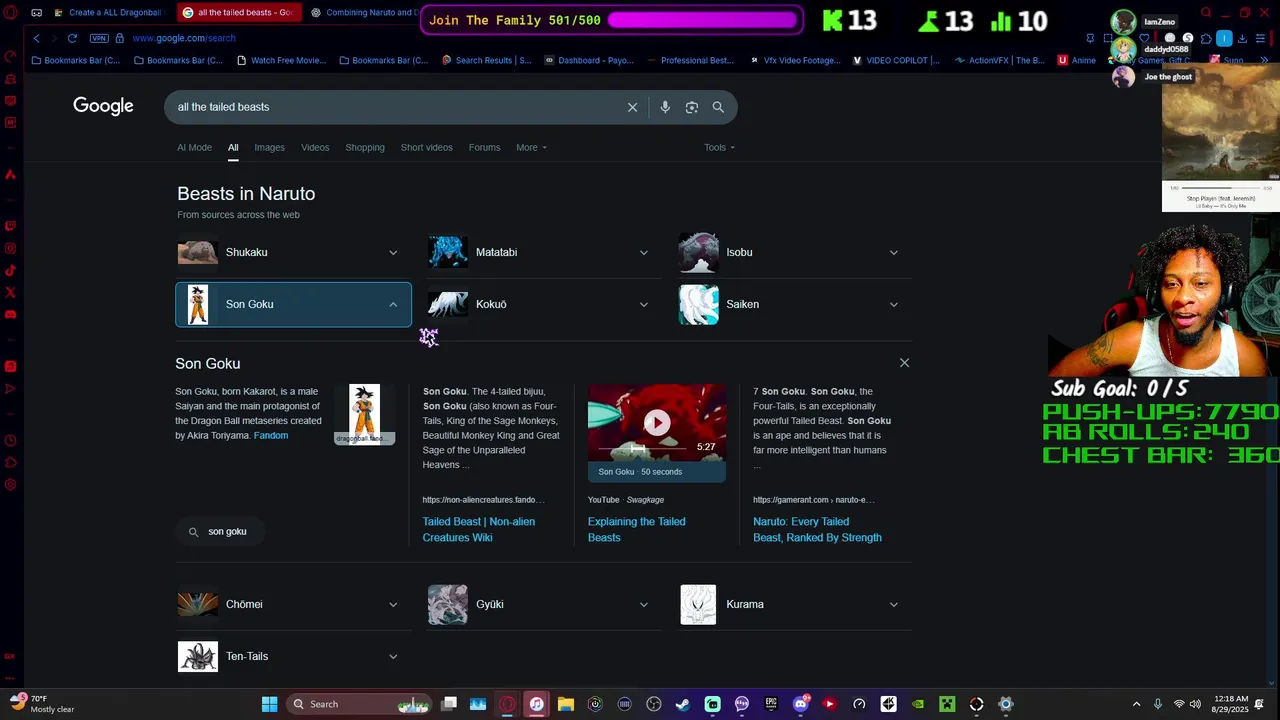Open Watch Free Movie bookmark
Image resolution: width=1280 pixels, height=720 pixels.
pos(282,60)
